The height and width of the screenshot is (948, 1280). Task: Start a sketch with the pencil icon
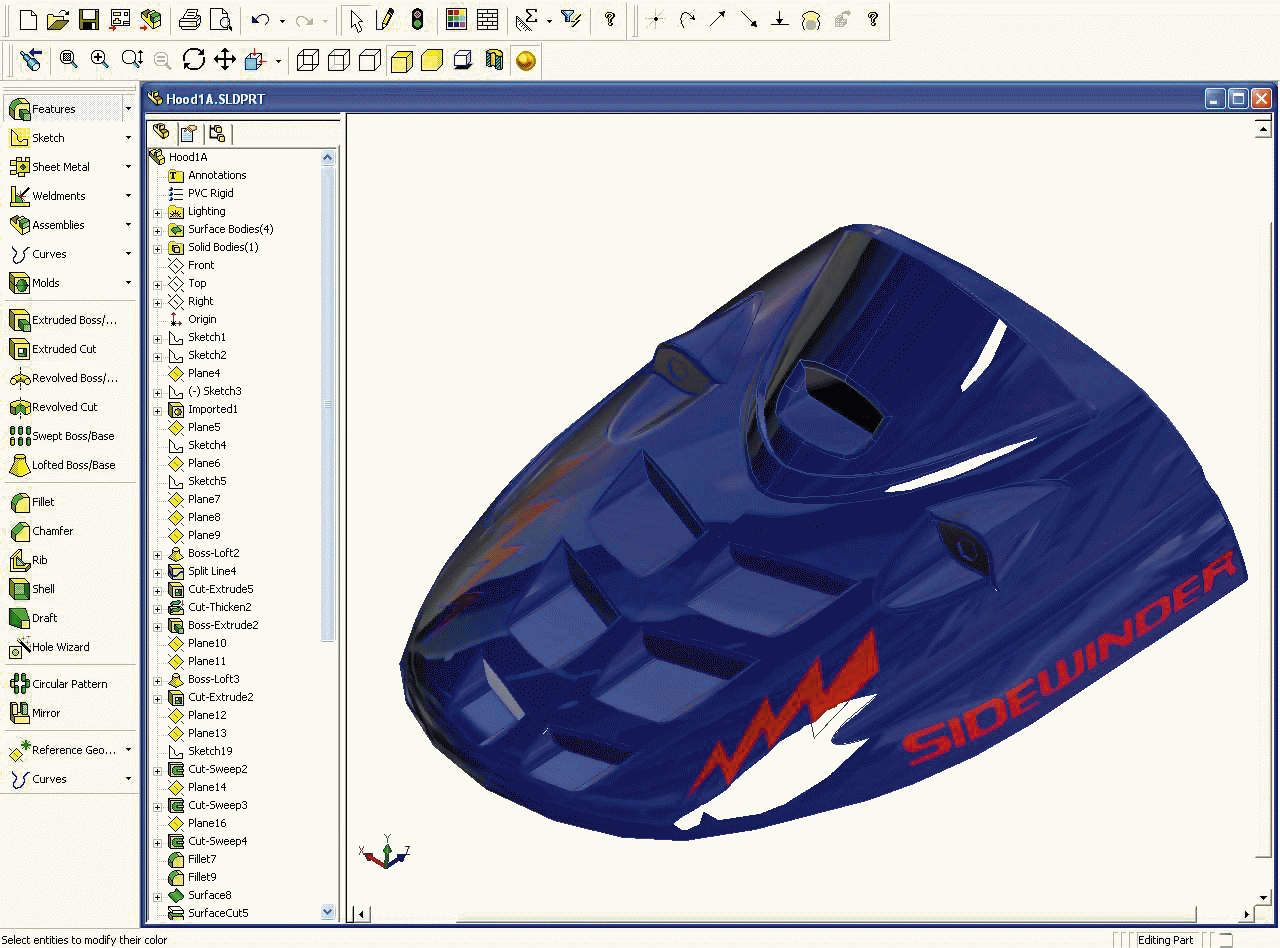click(386, 19)
